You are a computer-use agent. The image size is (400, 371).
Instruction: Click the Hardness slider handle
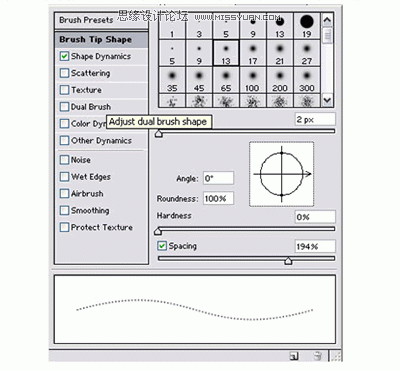158,231
